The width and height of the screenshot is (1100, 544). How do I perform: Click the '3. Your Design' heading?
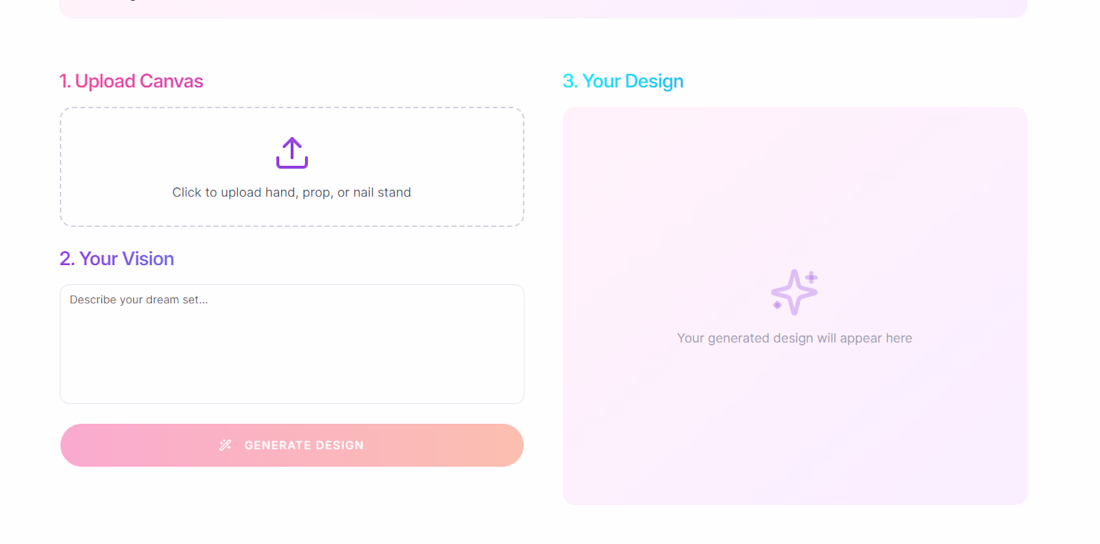(x=623, y=81)
